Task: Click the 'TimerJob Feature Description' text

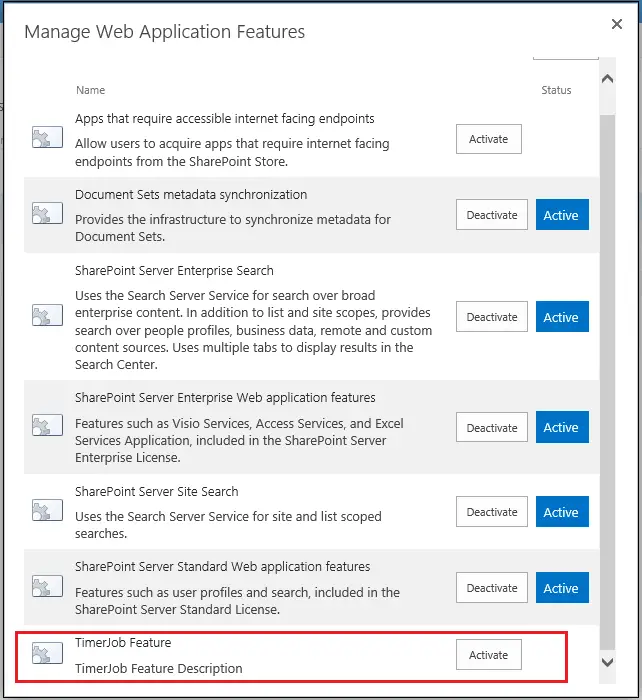Action: 159,668
